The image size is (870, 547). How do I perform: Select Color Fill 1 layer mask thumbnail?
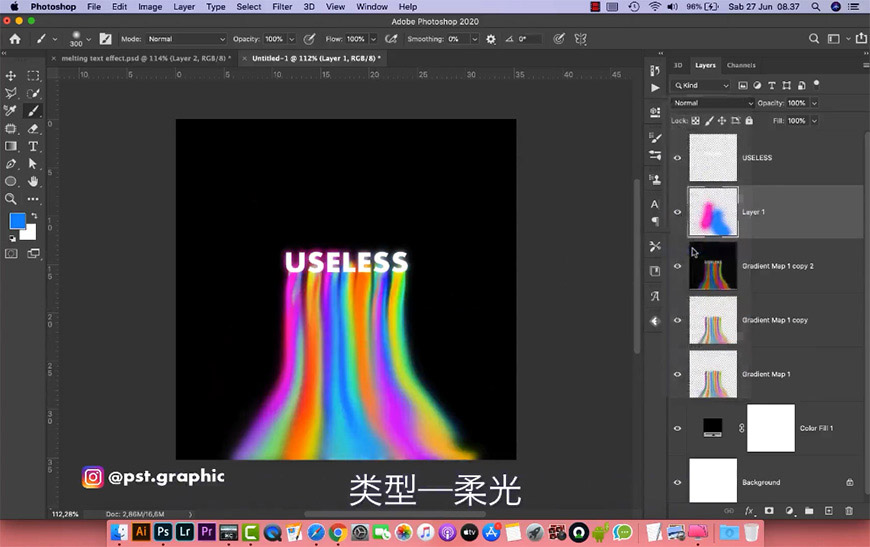tap(771, 428)
